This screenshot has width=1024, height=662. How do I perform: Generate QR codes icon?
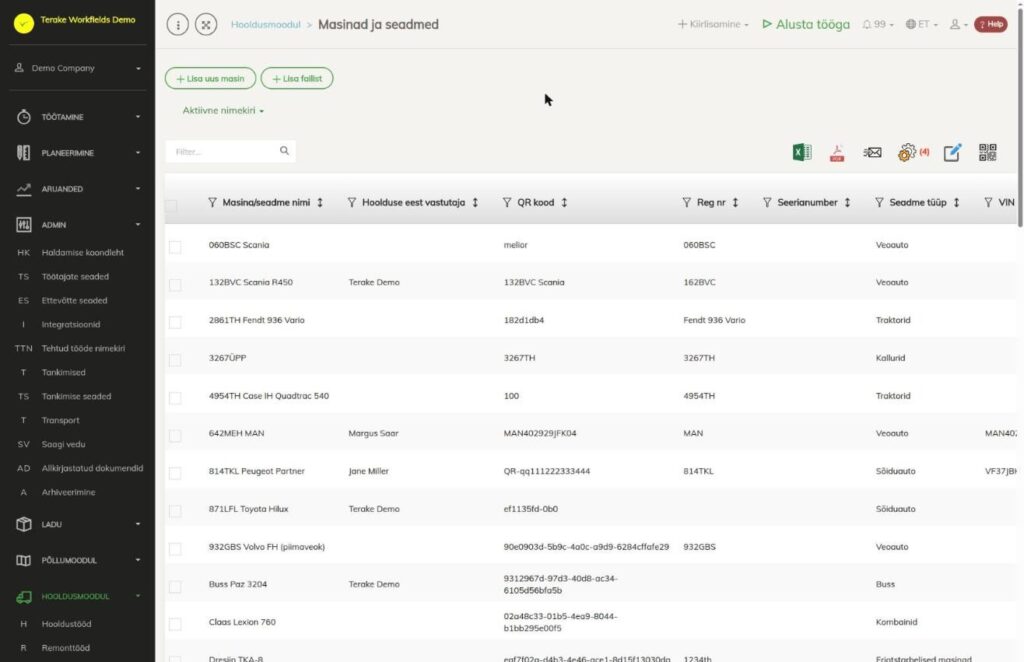tap(987, 152)
